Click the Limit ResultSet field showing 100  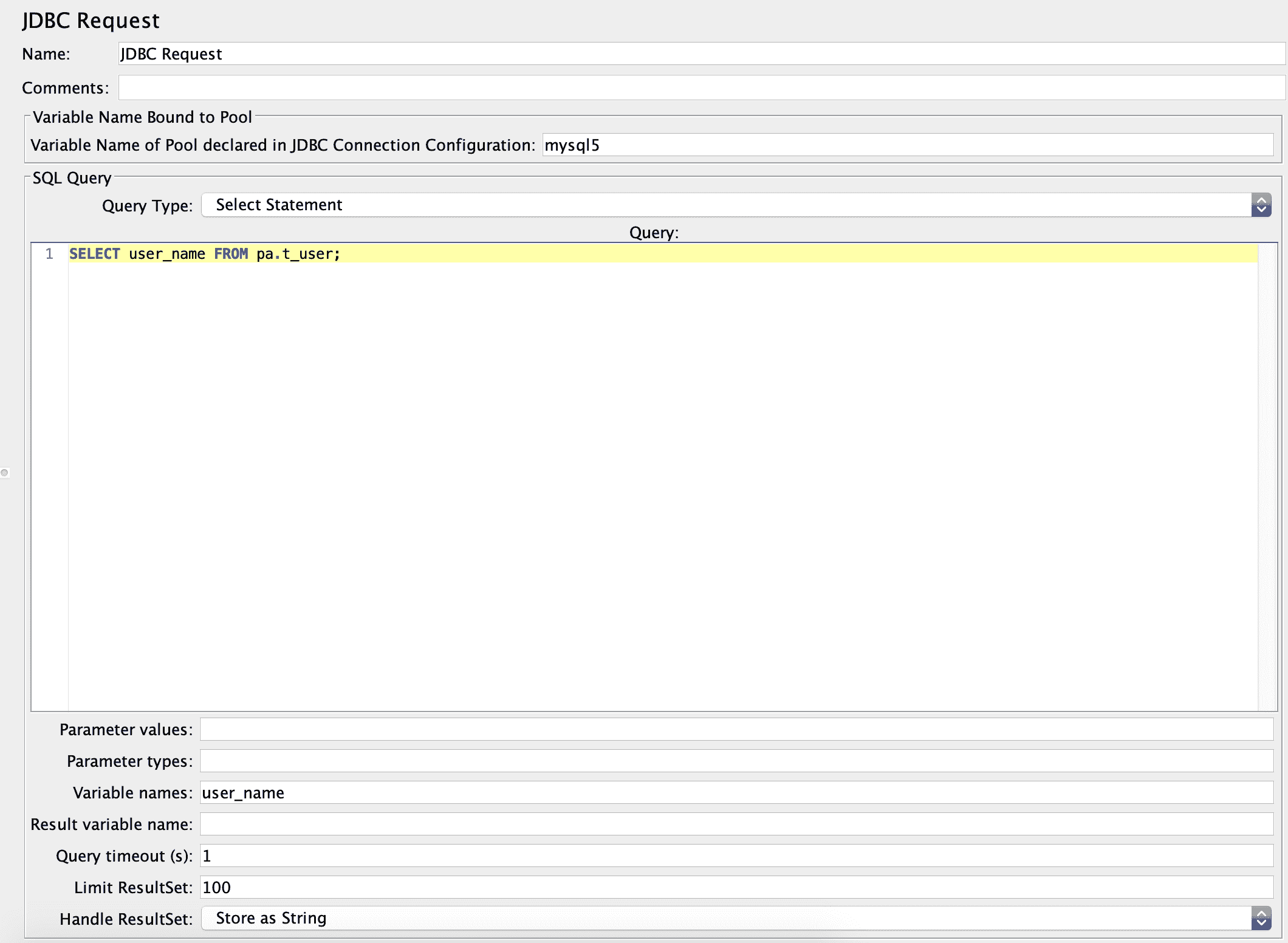pos(735,888)
